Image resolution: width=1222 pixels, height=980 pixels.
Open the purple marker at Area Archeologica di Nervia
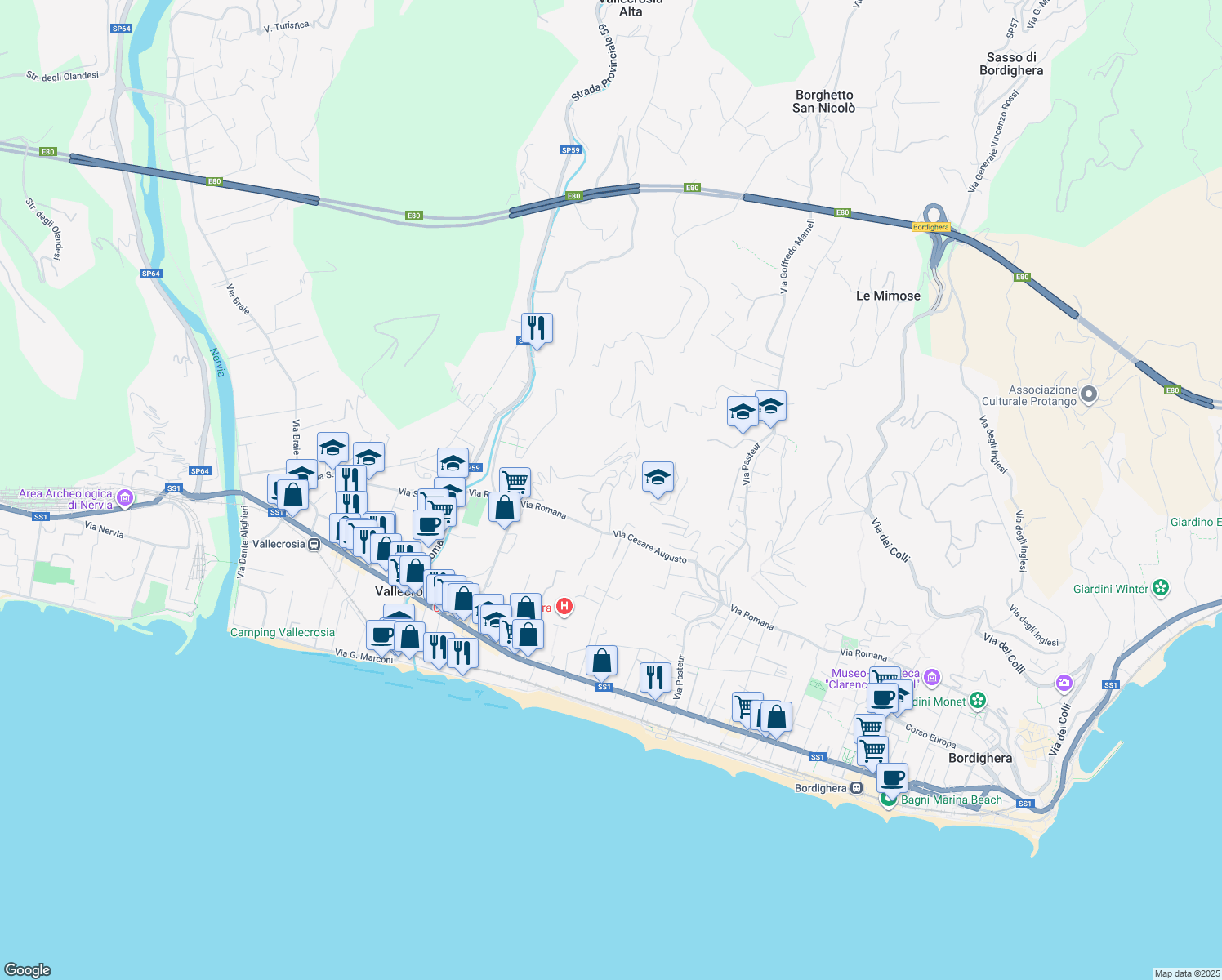(x=125, y=498)
